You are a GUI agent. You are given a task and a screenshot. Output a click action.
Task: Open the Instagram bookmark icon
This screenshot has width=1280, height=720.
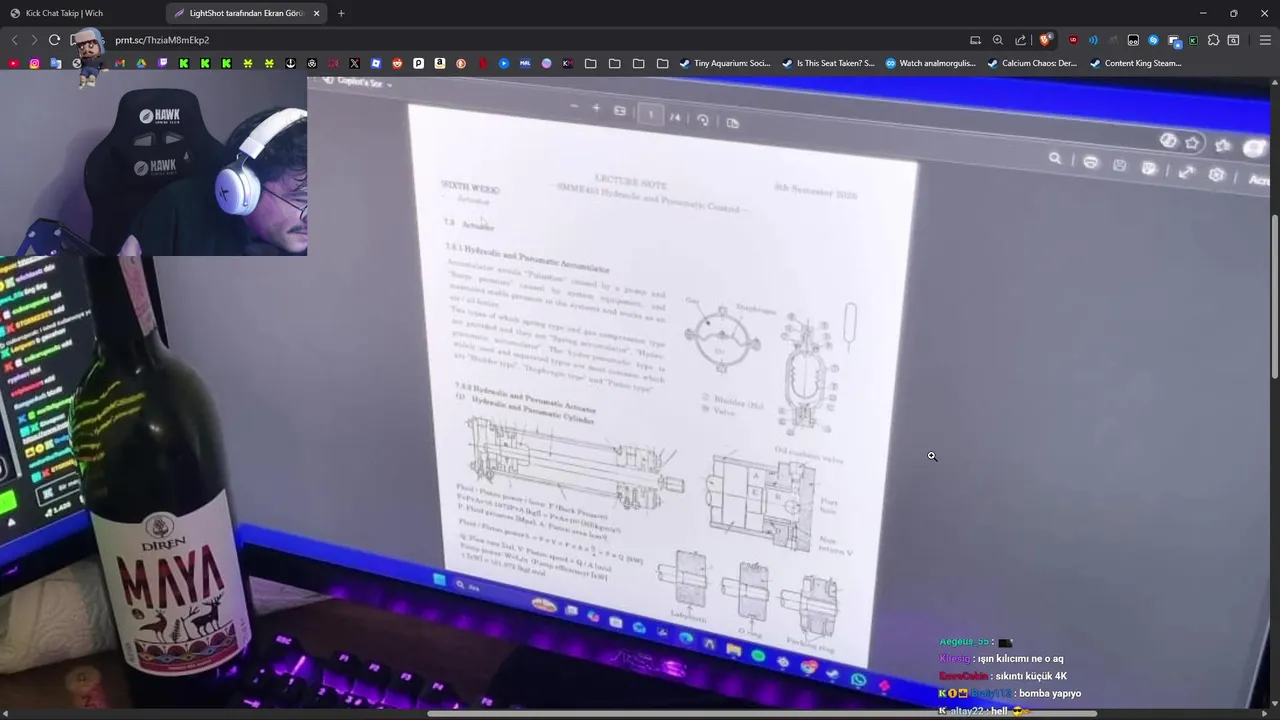point(34,63)
